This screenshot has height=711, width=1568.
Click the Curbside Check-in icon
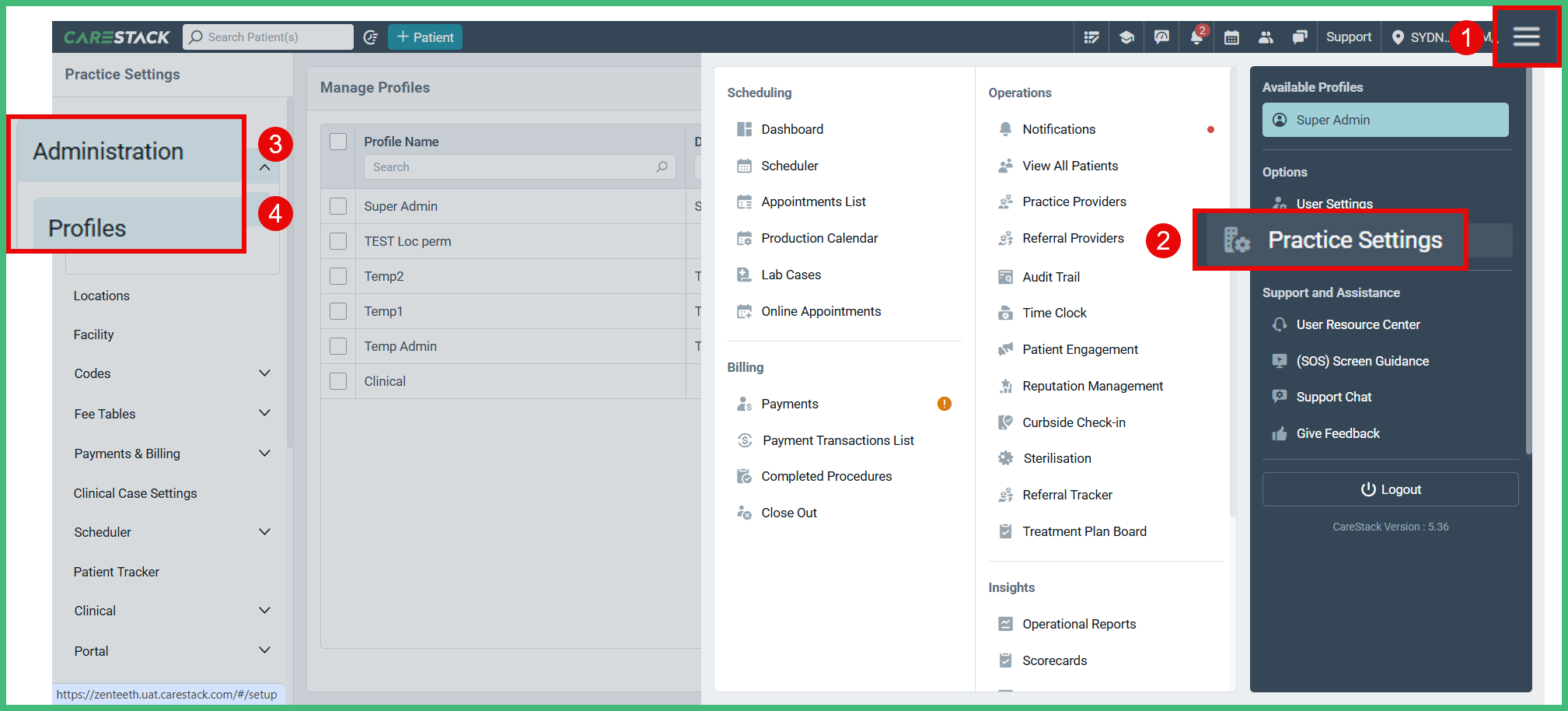pyautogui.click(x=1005, y=422)
